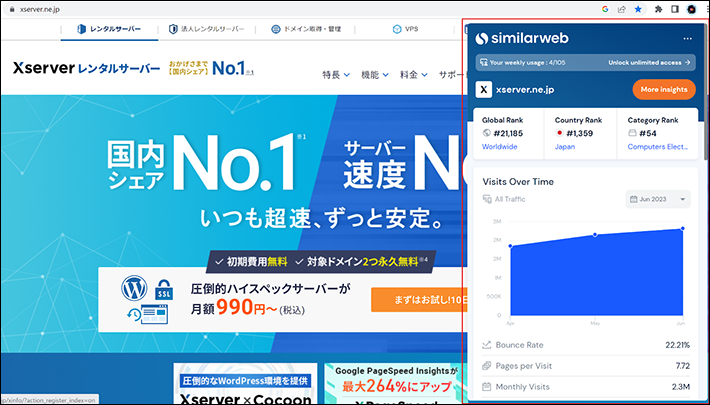Screen dimensions: 710x405
Task: Click the Pages per Visit icon
Action: click(486, 366)
